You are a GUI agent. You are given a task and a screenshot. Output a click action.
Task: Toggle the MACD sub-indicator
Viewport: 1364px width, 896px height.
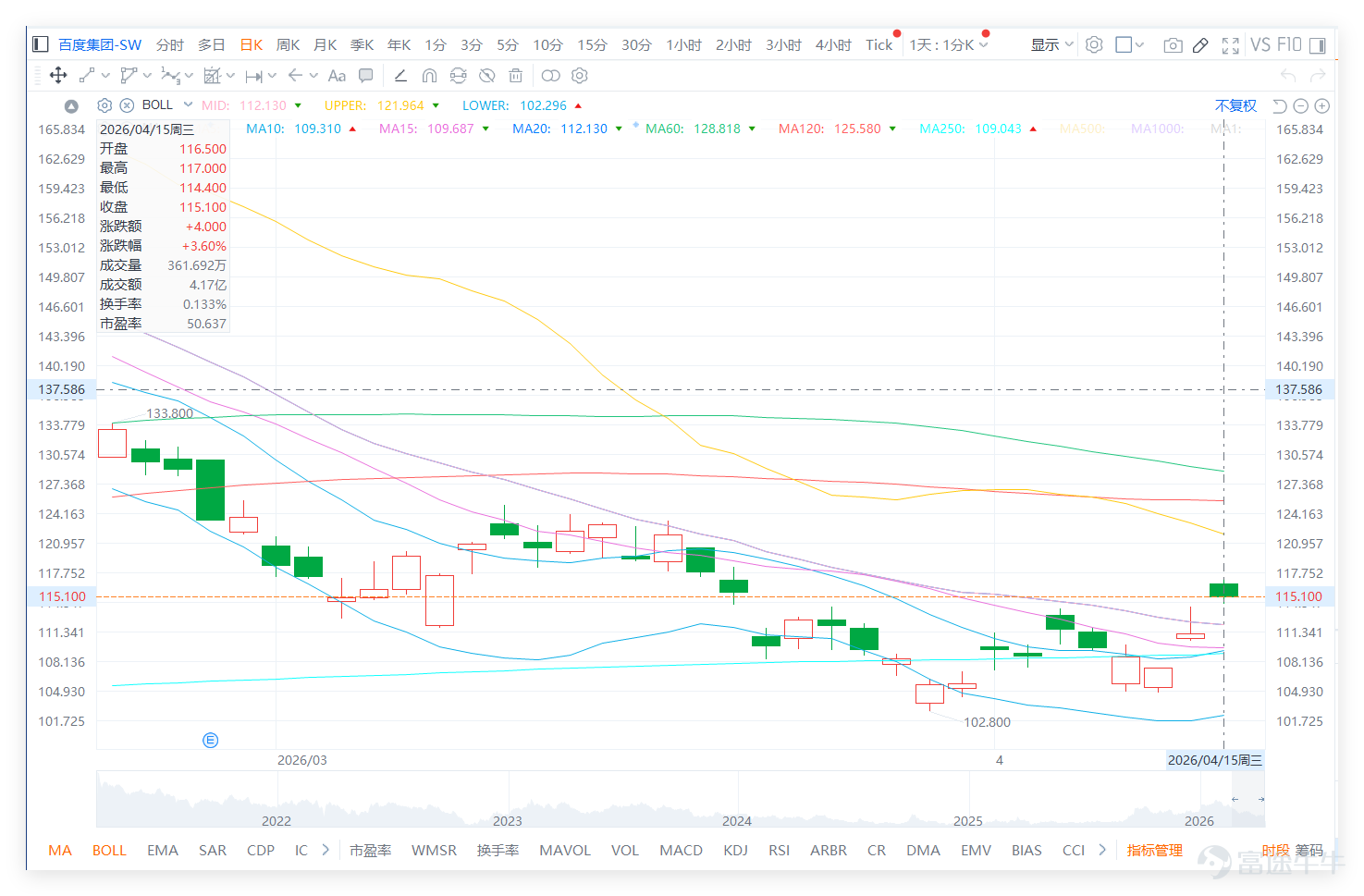[681, 850]
